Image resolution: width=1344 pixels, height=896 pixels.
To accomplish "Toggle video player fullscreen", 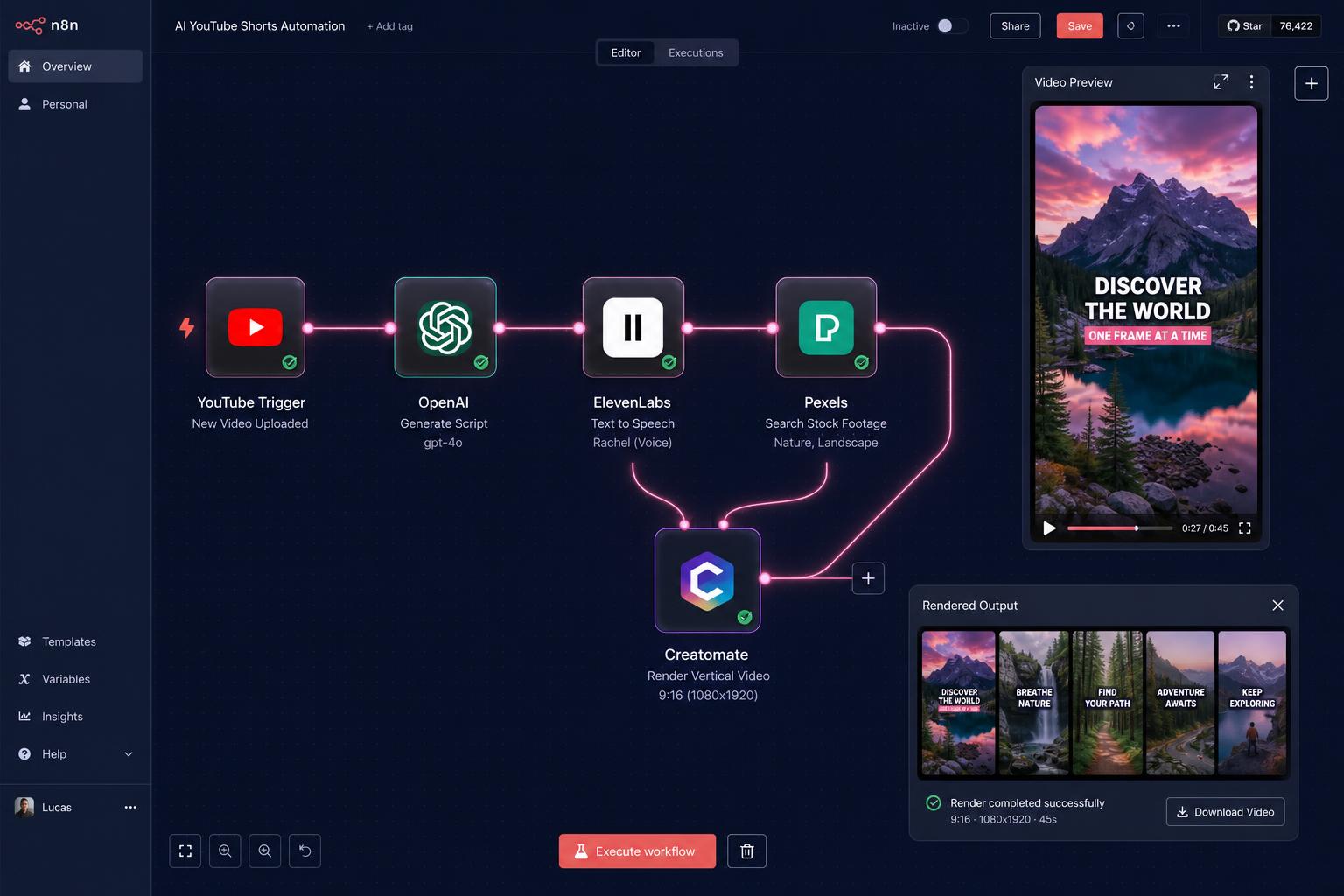I will (x=1245, y=528).
